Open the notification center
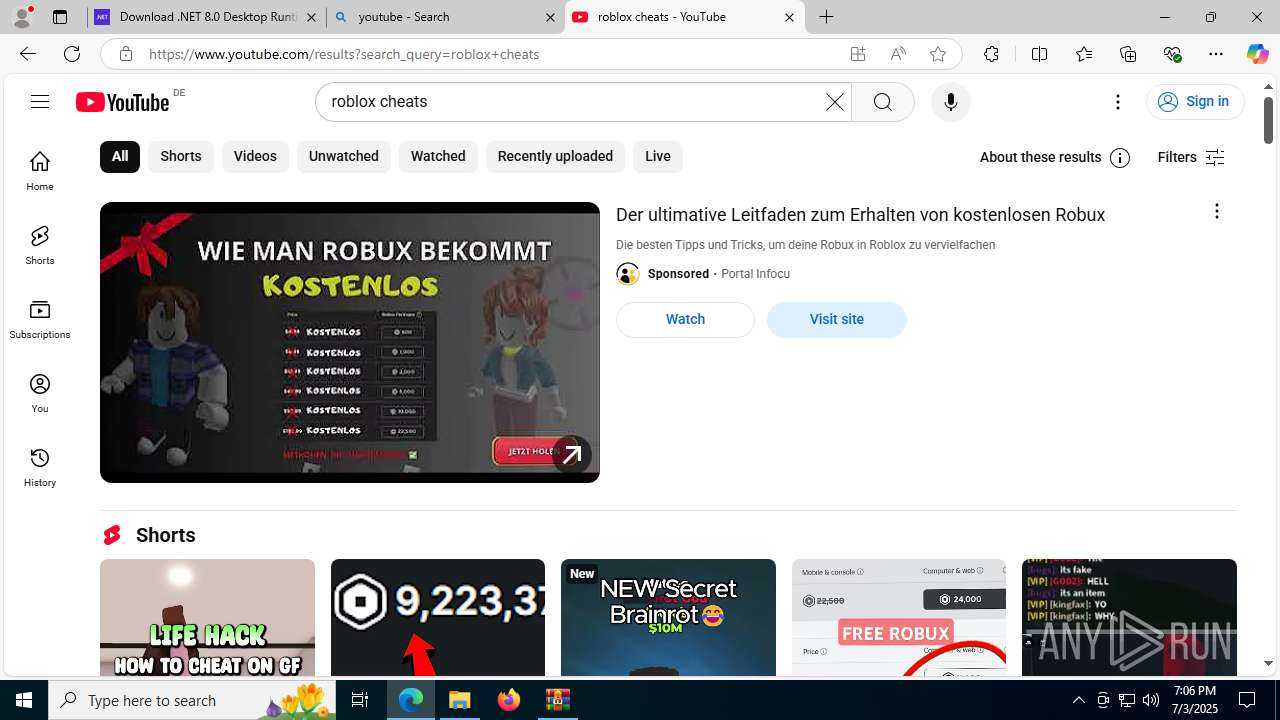1280x720 pixels. click(1247, 700)
